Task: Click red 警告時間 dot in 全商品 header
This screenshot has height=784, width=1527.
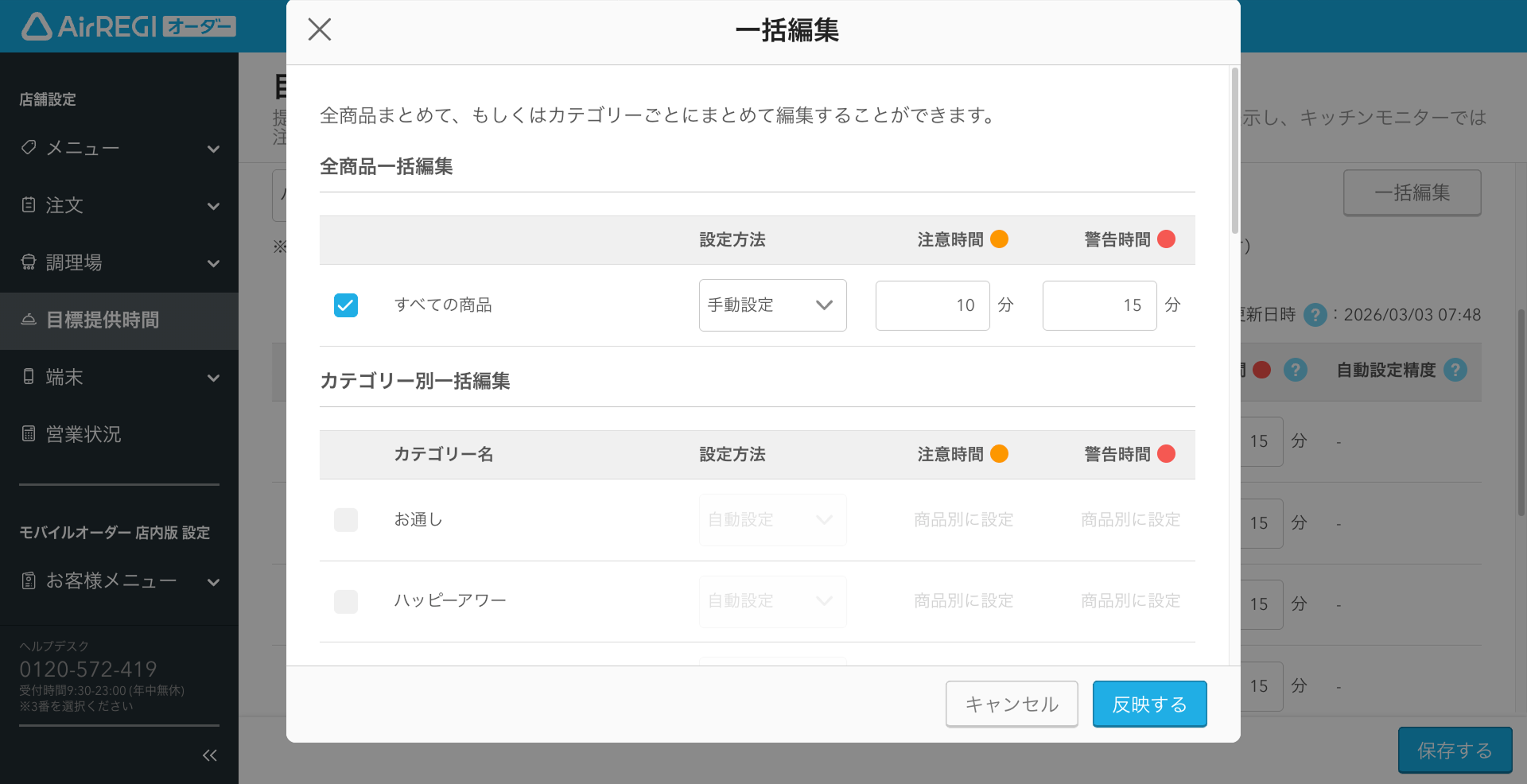Action: tap(1167, 239)
